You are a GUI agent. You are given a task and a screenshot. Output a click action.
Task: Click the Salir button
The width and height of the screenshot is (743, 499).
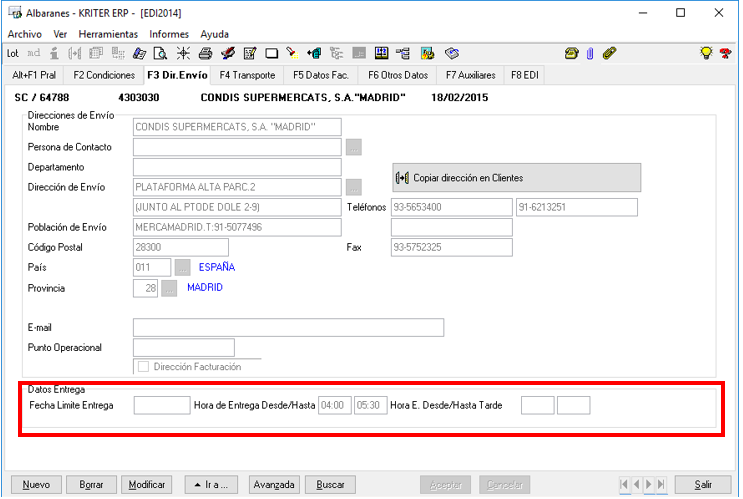pyautogui.click(x=703, y=485)
